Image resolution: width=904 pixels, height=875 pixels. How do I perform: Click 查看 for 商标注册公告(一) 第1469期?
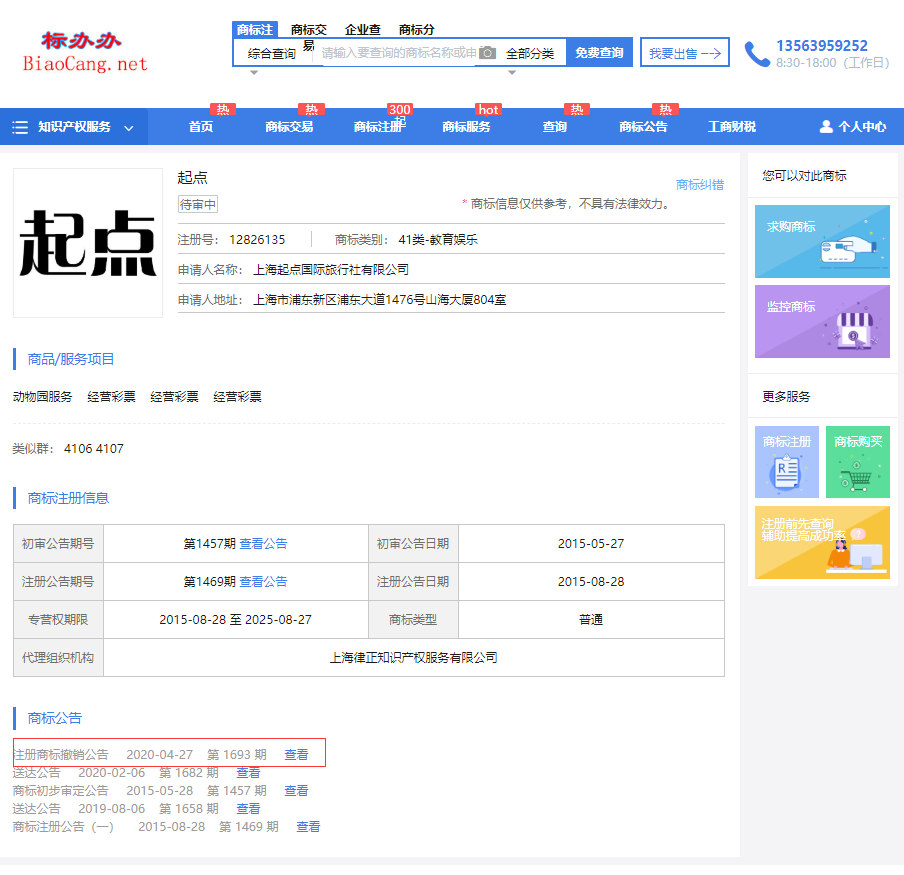308,827
